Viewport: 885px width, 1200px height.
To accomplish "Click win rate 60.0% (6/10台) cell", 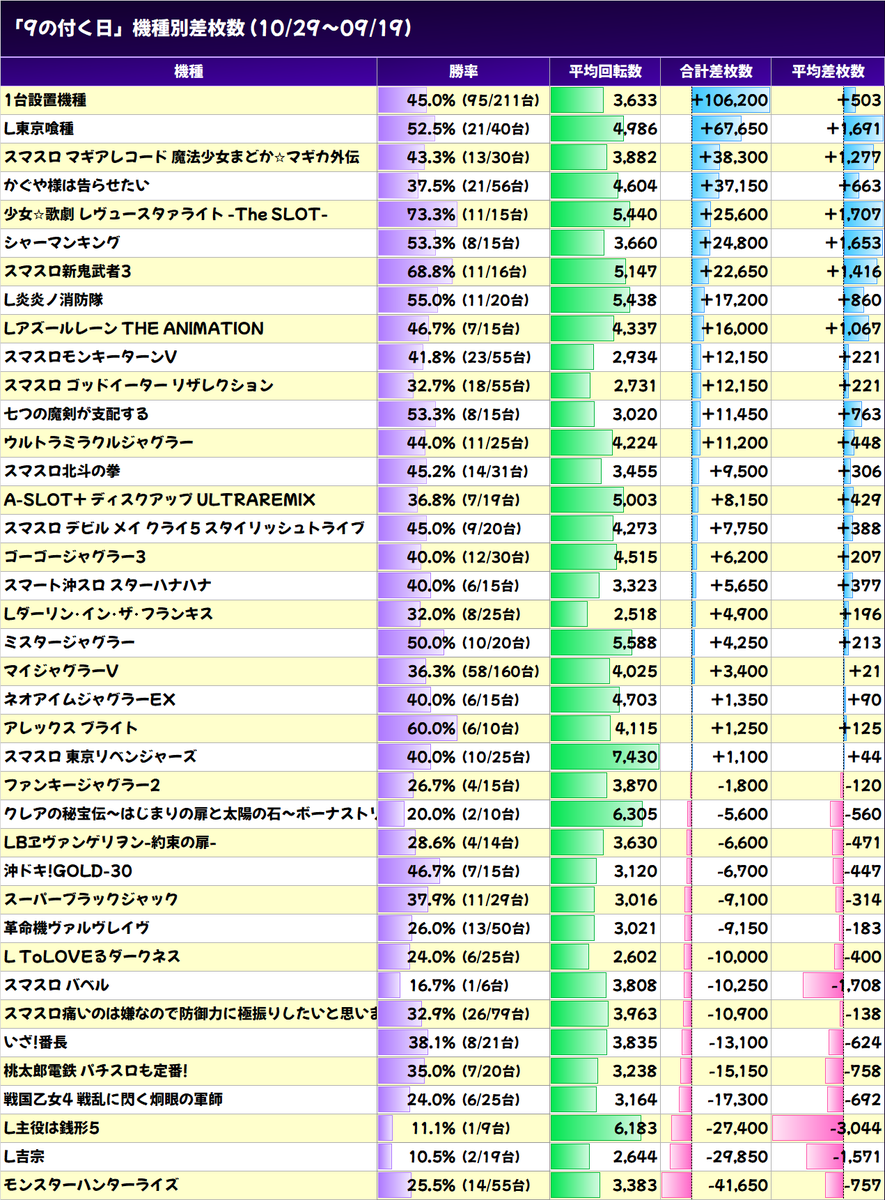I will coord(463,727).
